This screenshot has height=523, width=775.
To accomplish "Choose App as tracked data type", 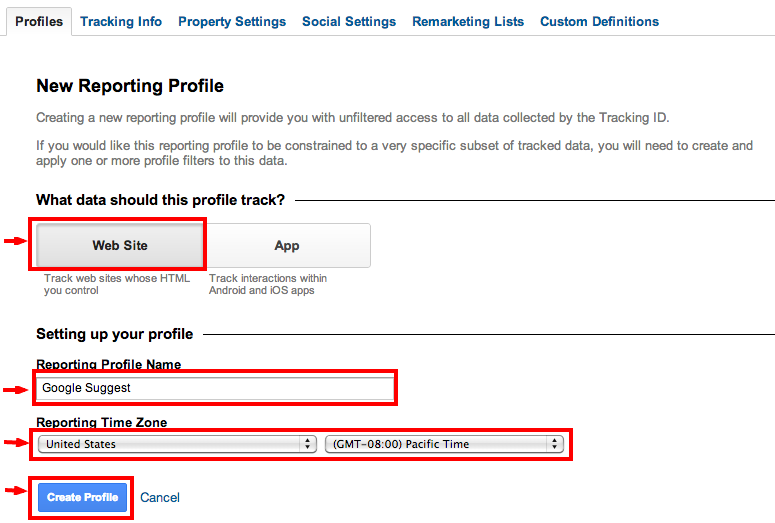I will click(287, 245).
